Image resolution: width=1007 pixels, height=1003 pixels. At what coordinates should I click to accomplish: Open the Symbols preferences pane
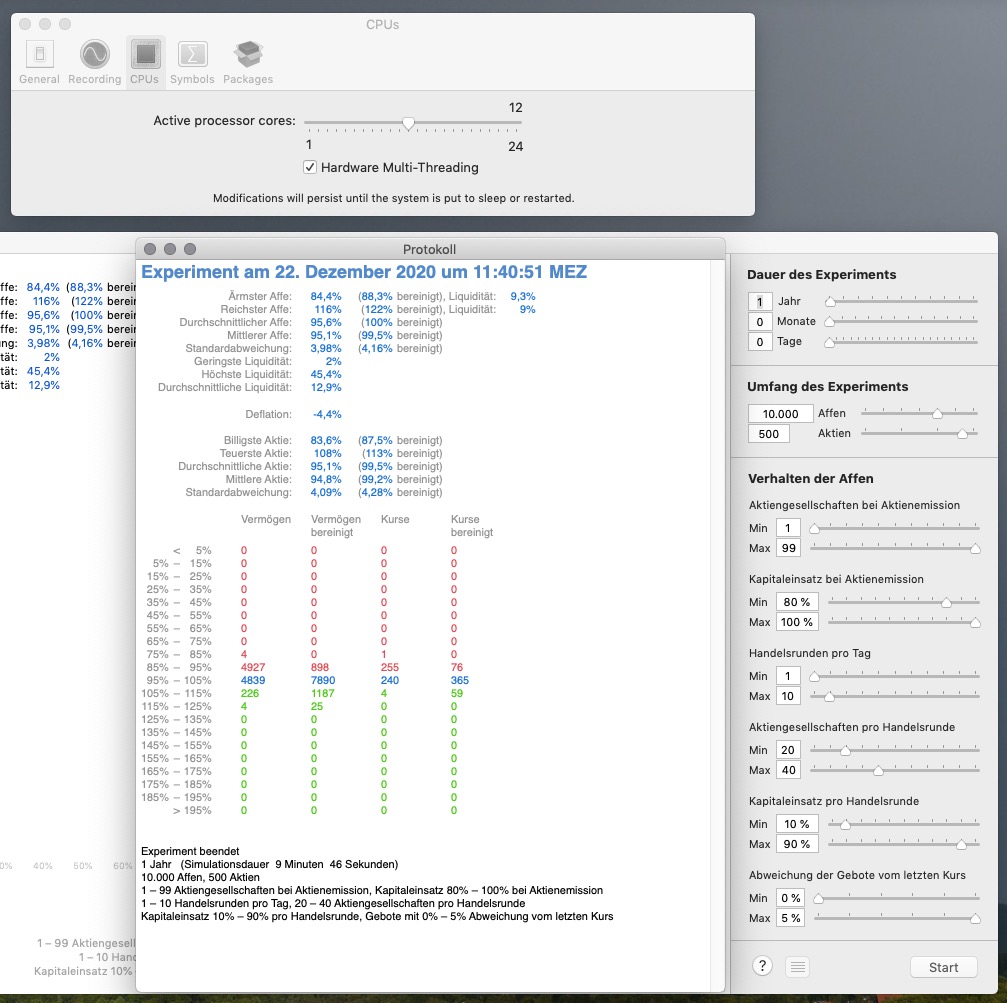(x=192, y=62)
